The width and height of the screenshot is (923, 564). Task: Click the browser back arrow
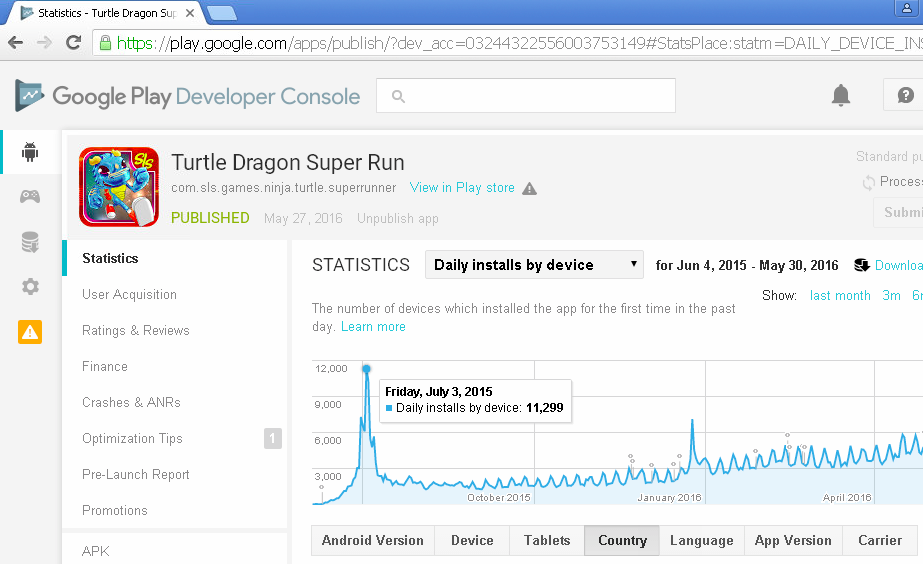click(x=16, y=42)
